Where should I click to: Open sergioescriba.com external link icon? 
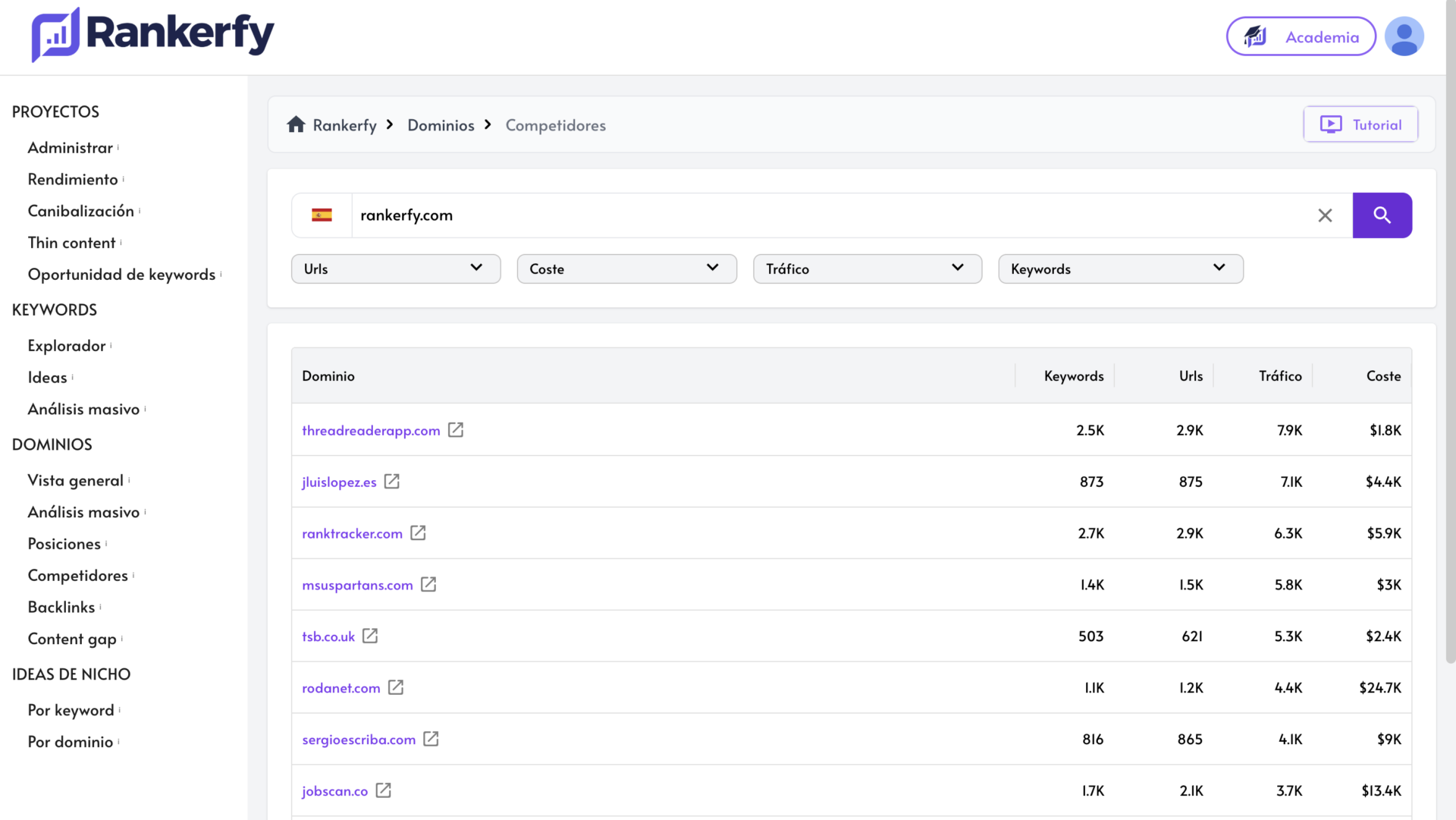431,739
